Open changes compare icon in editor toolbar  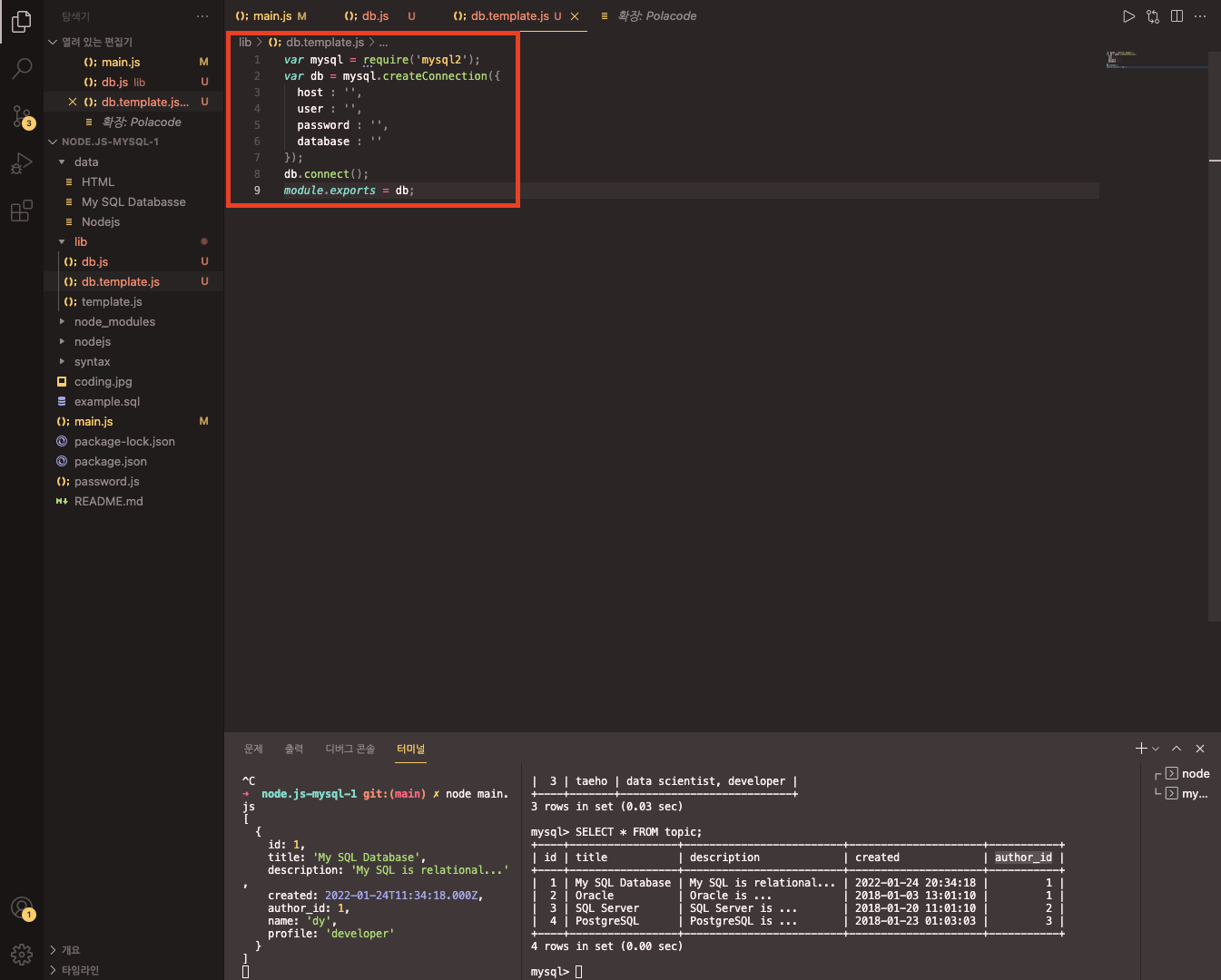(x=1153, y=16)
